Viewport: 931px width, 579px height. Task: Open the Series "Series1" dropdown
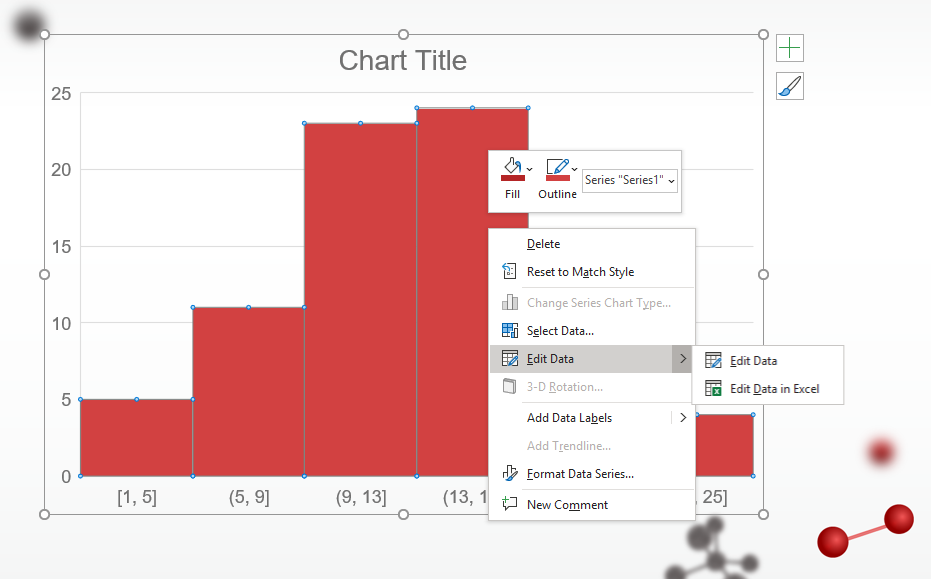[x=629, y=180]
